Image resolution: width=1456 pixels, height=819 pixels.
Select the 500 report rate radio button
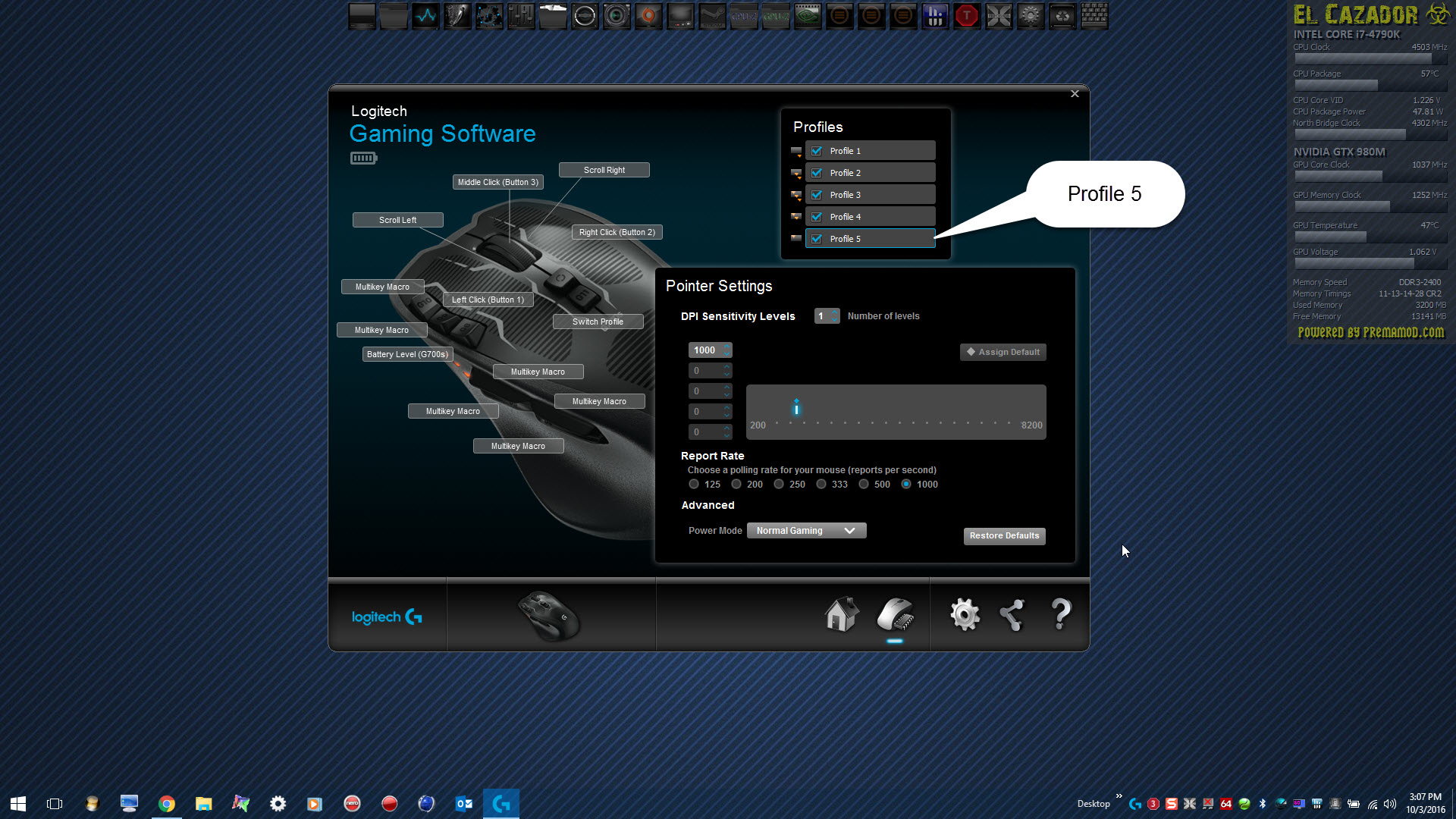[864, 485]
